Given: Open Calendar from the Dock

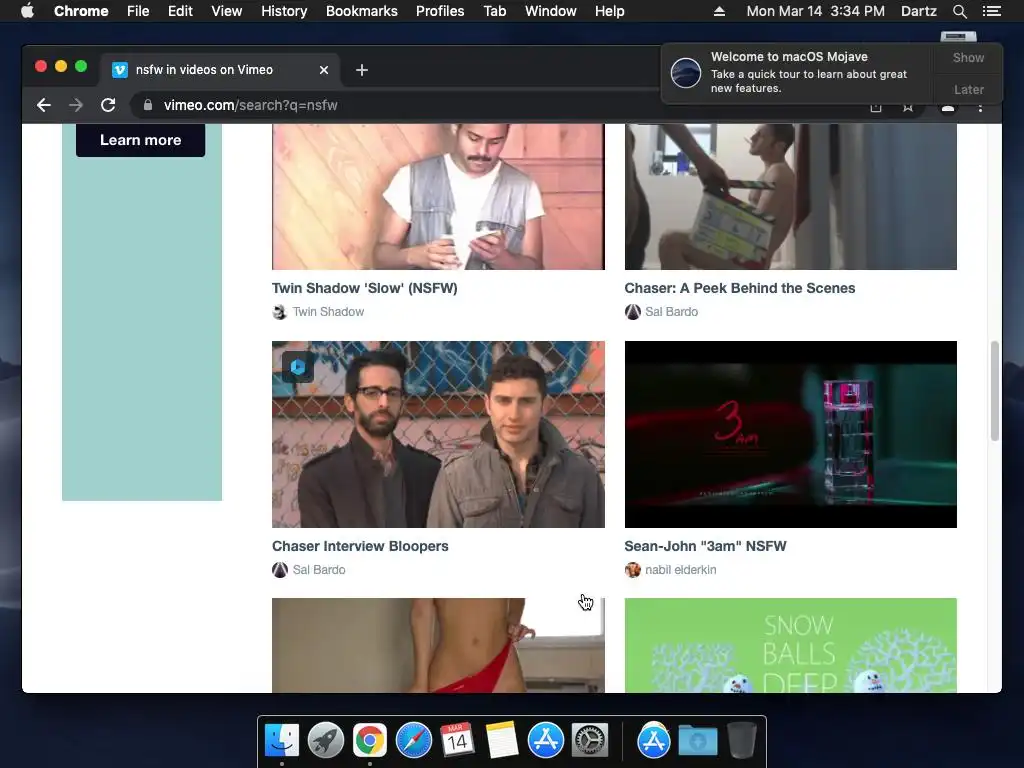Looking at the screenshot, I should [457, 740].
